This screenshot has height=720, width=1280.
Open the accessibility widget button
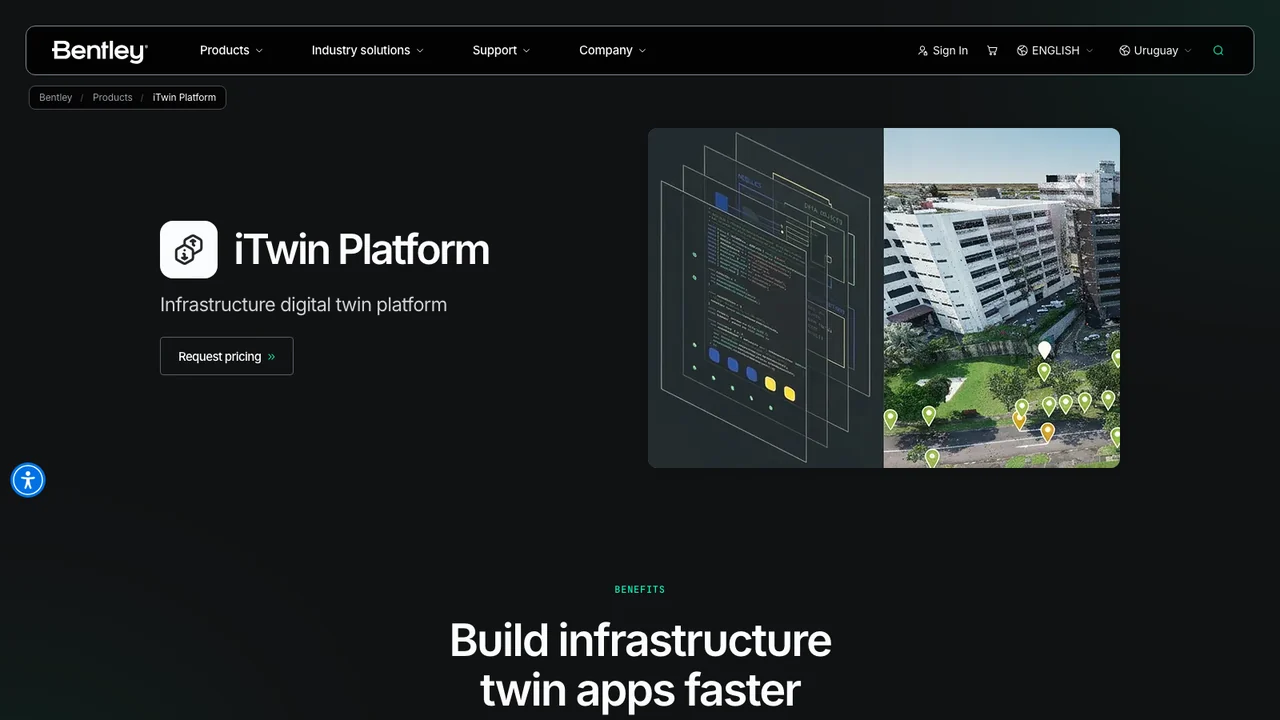click(28, 480)
